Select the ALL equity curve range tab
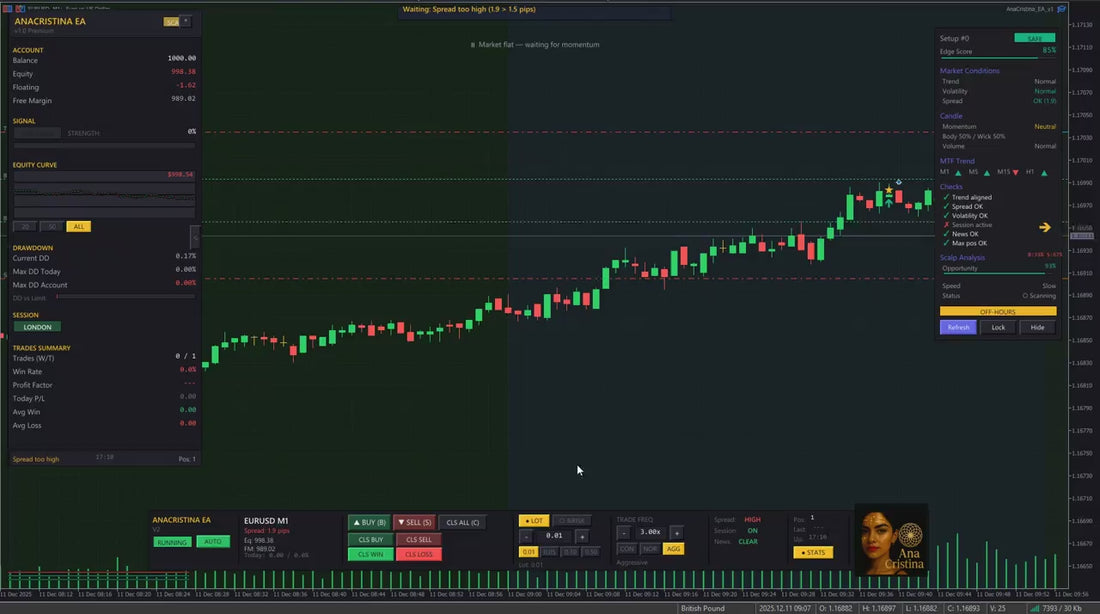 coord(78,227)
